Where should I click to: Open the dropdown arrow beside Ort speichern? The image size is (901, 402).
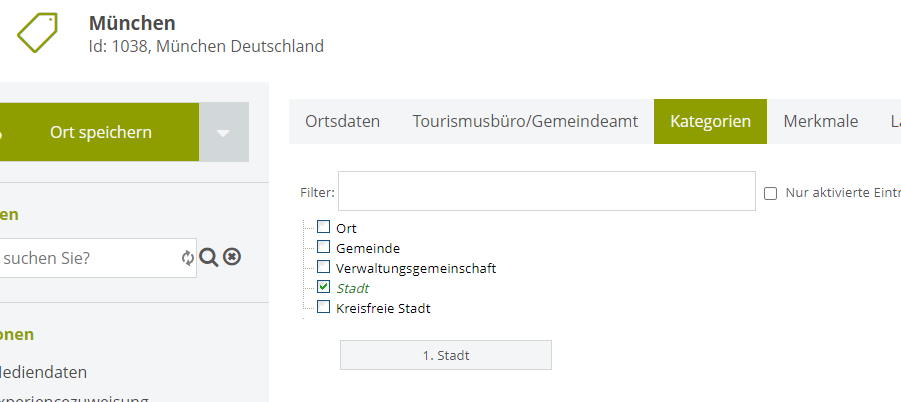[x=224, y=133]
